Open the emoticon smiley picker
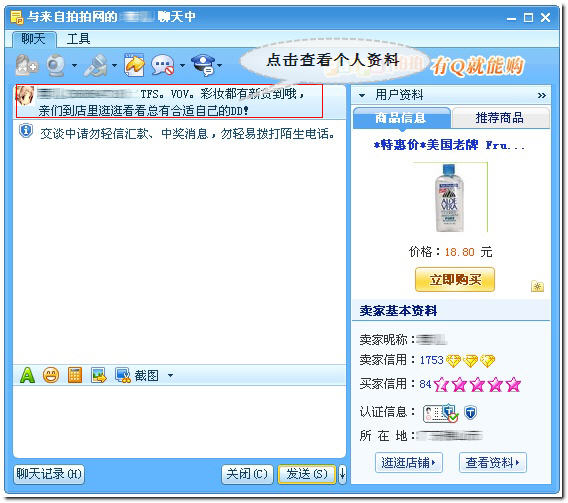The height and width of the screenshot is (503, 568). 51,375
